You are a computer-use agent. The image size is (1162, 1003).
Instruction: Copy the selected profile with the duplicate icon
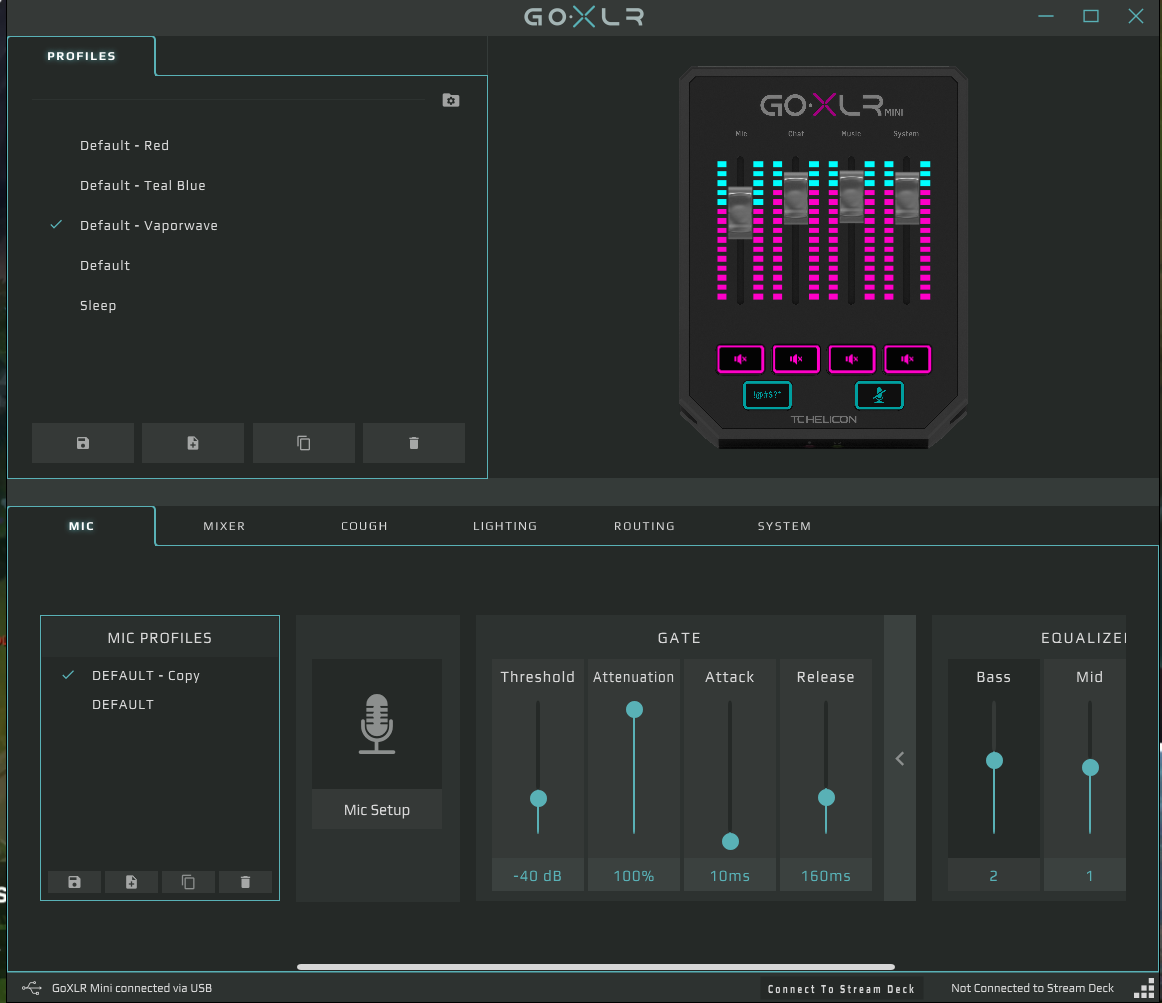(x=303, y=443)
